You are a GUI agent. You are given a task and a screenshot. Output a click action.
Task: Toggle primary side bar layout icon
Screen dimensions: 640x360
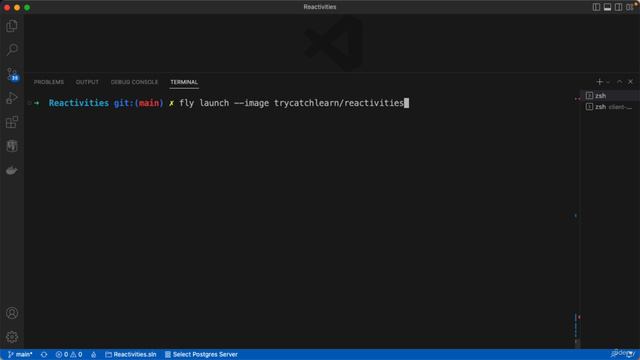[596, 7]
